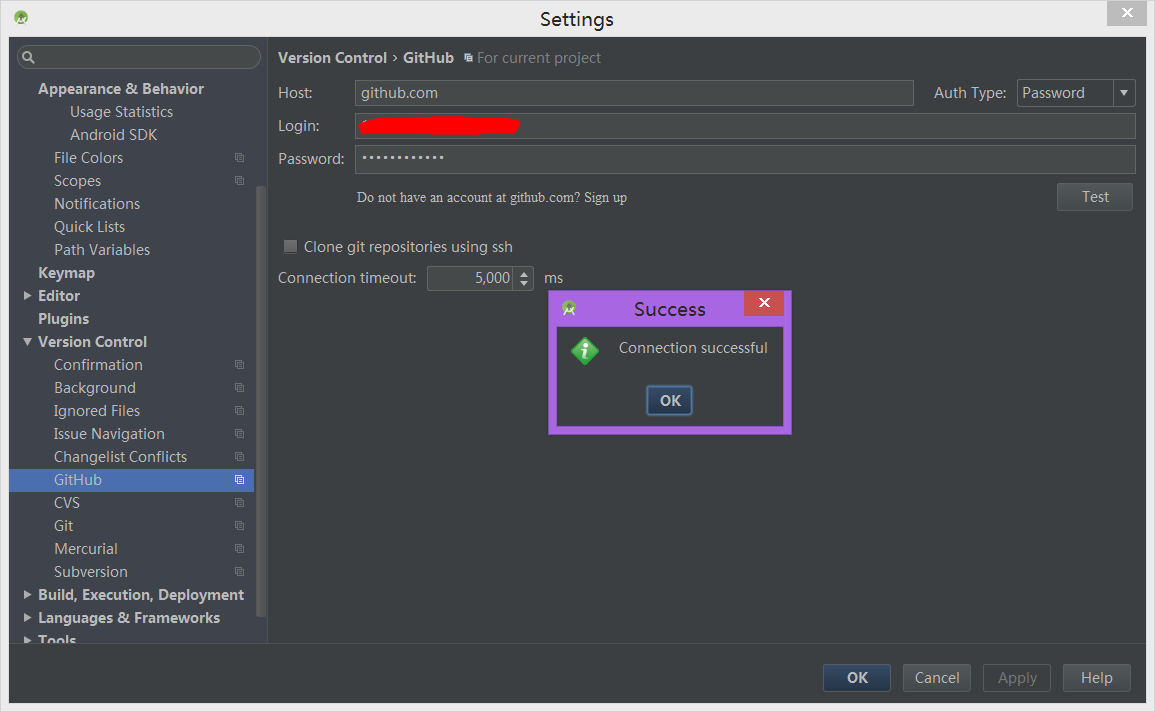Viewport: 1155px width, 712px height.
Task: Click project-level icon next to CVS
Action: pos(239,502)
